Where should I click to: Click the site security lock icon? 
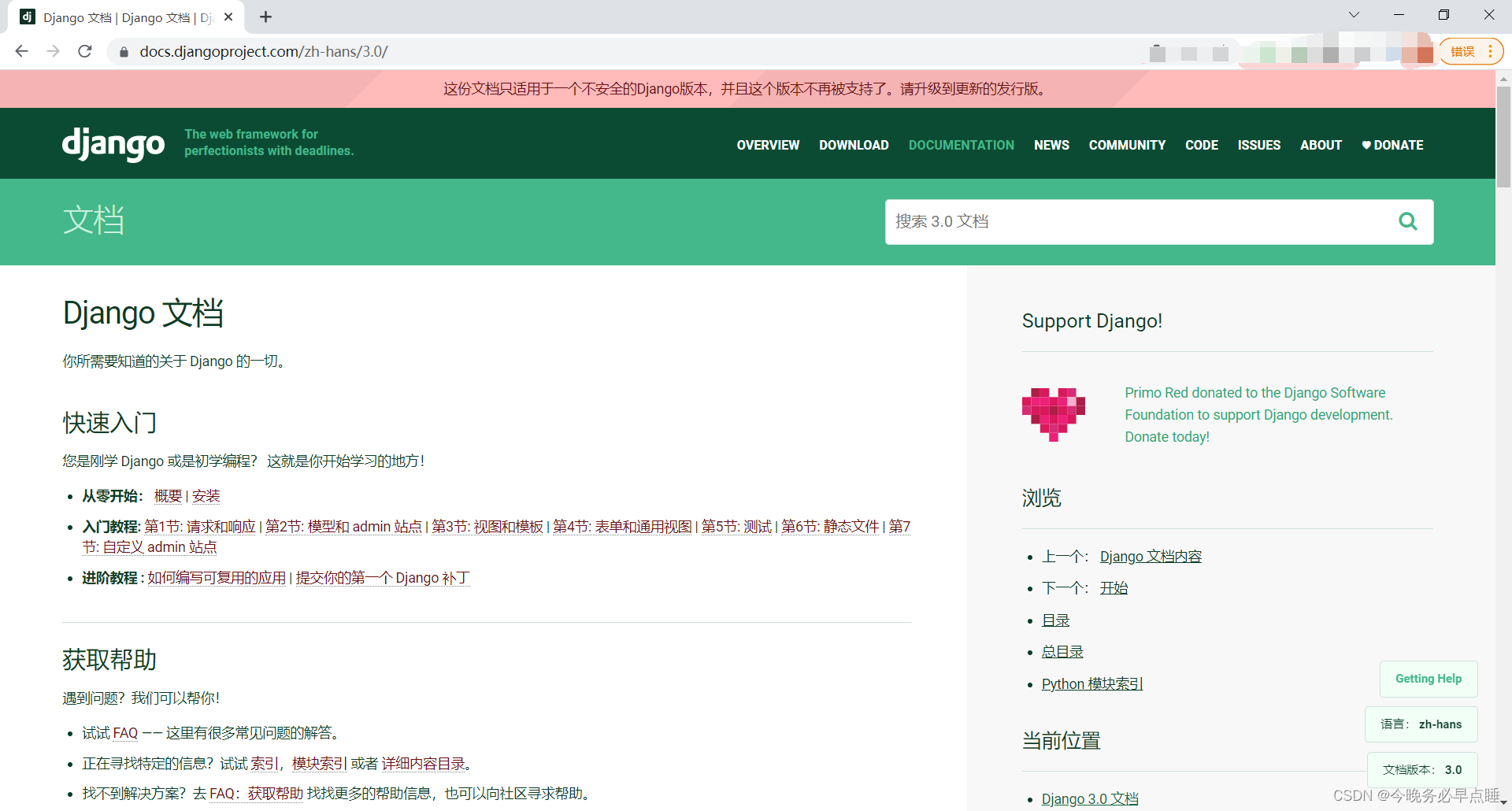124,52
